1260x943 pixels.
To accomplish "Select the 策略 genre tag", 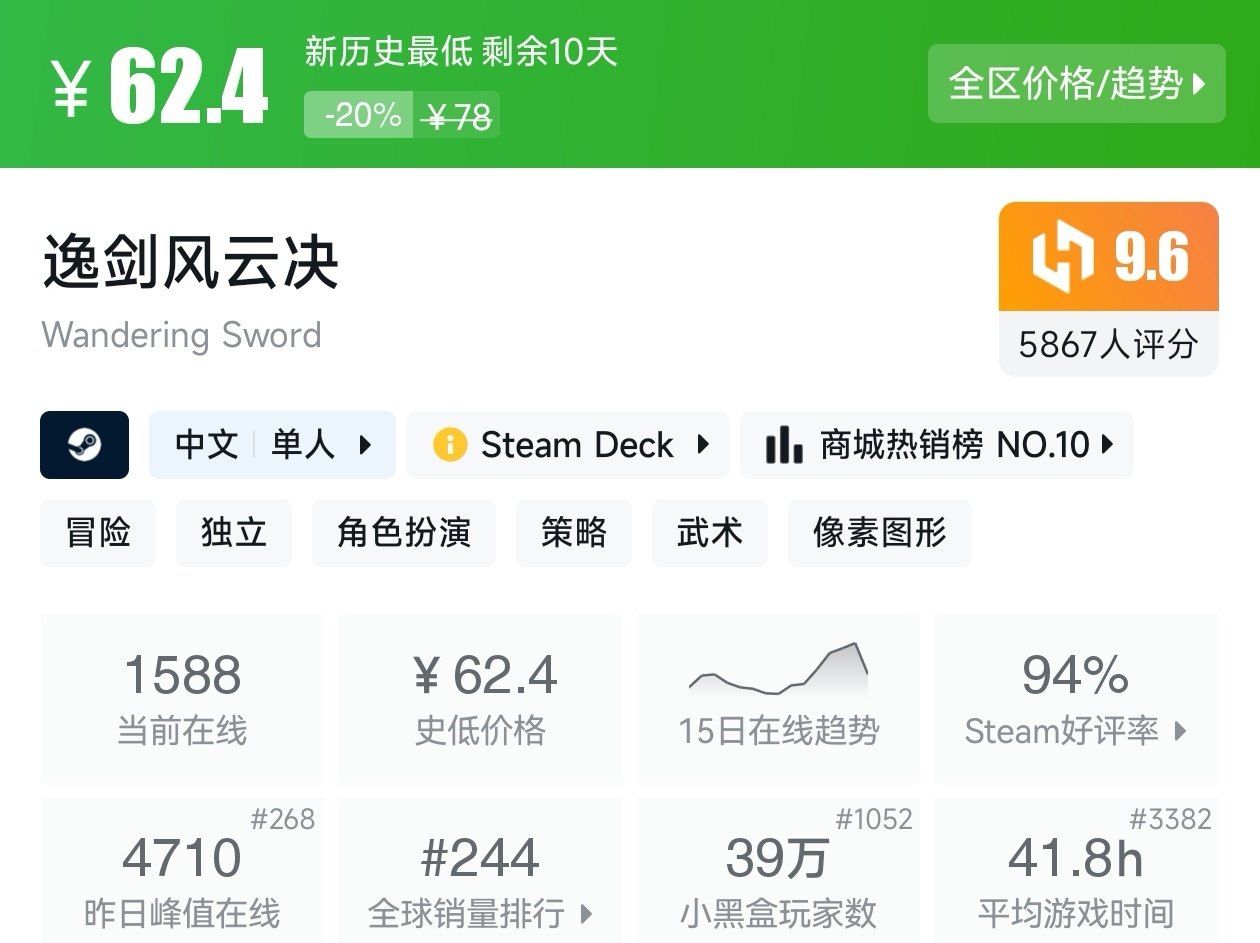I will coord(574,533).
